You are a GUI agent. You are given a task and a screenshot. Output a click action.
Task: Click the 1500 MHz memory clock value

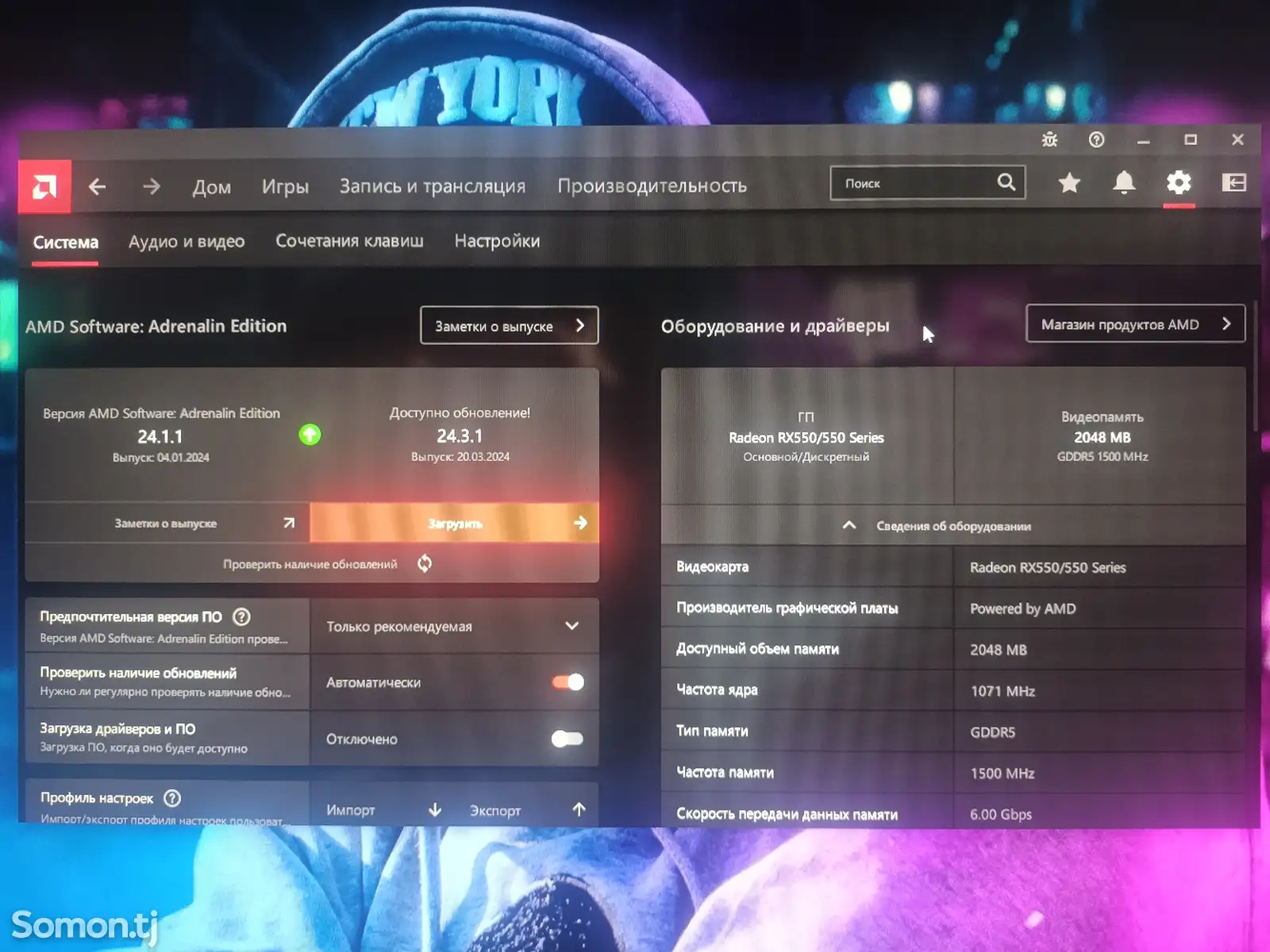(x=1003, y=773)
